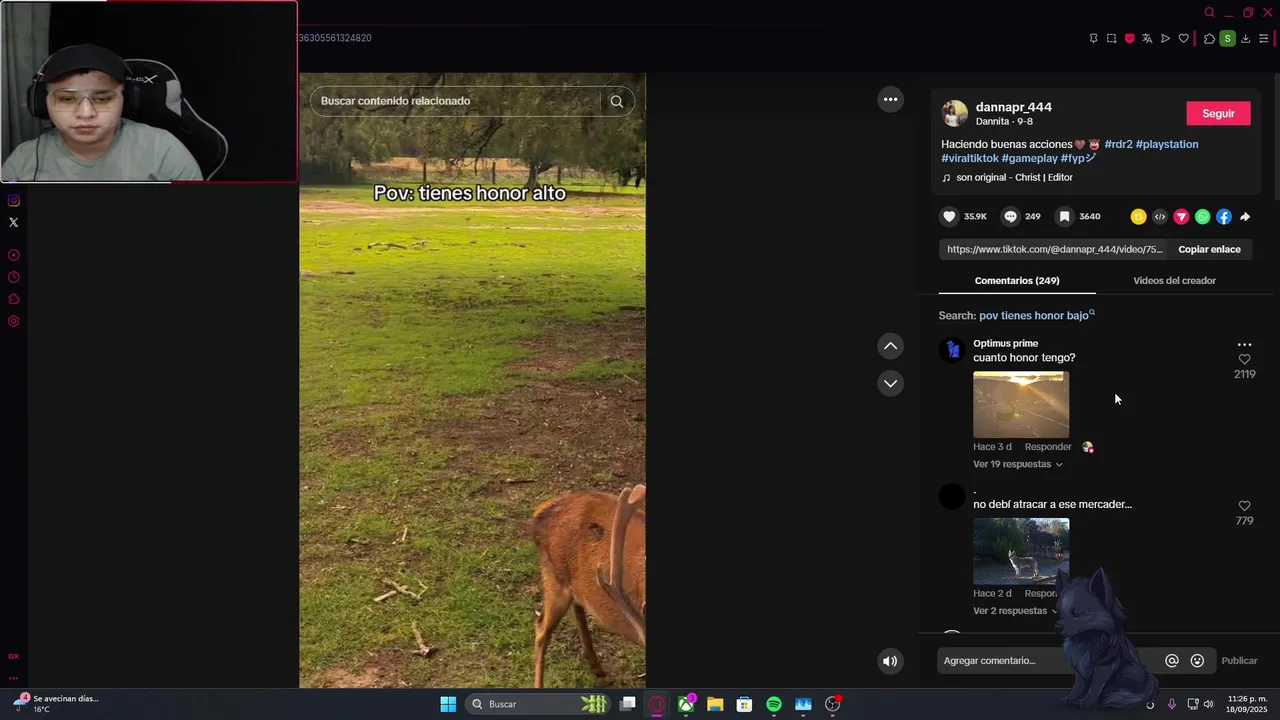Open the GX Corner icon in sidebar
This screenshot has width=1280, height=720.
[13, 656]
